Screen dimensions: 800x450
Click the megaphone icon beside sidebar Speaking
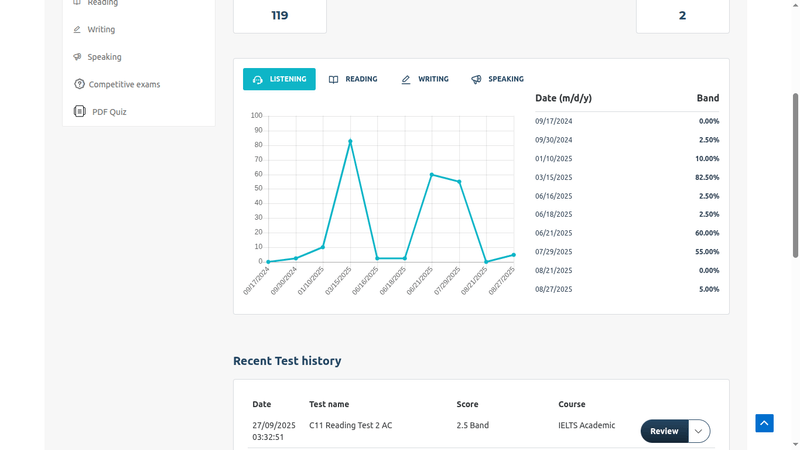click(77, 57)
